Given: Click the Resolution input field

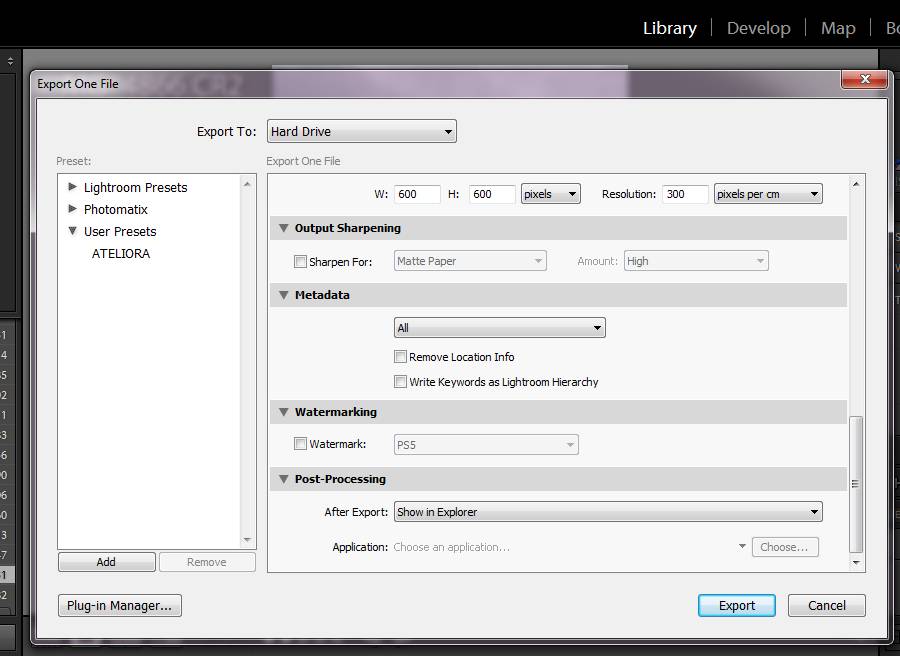Looking at the screenshot, I should point(684,194).
